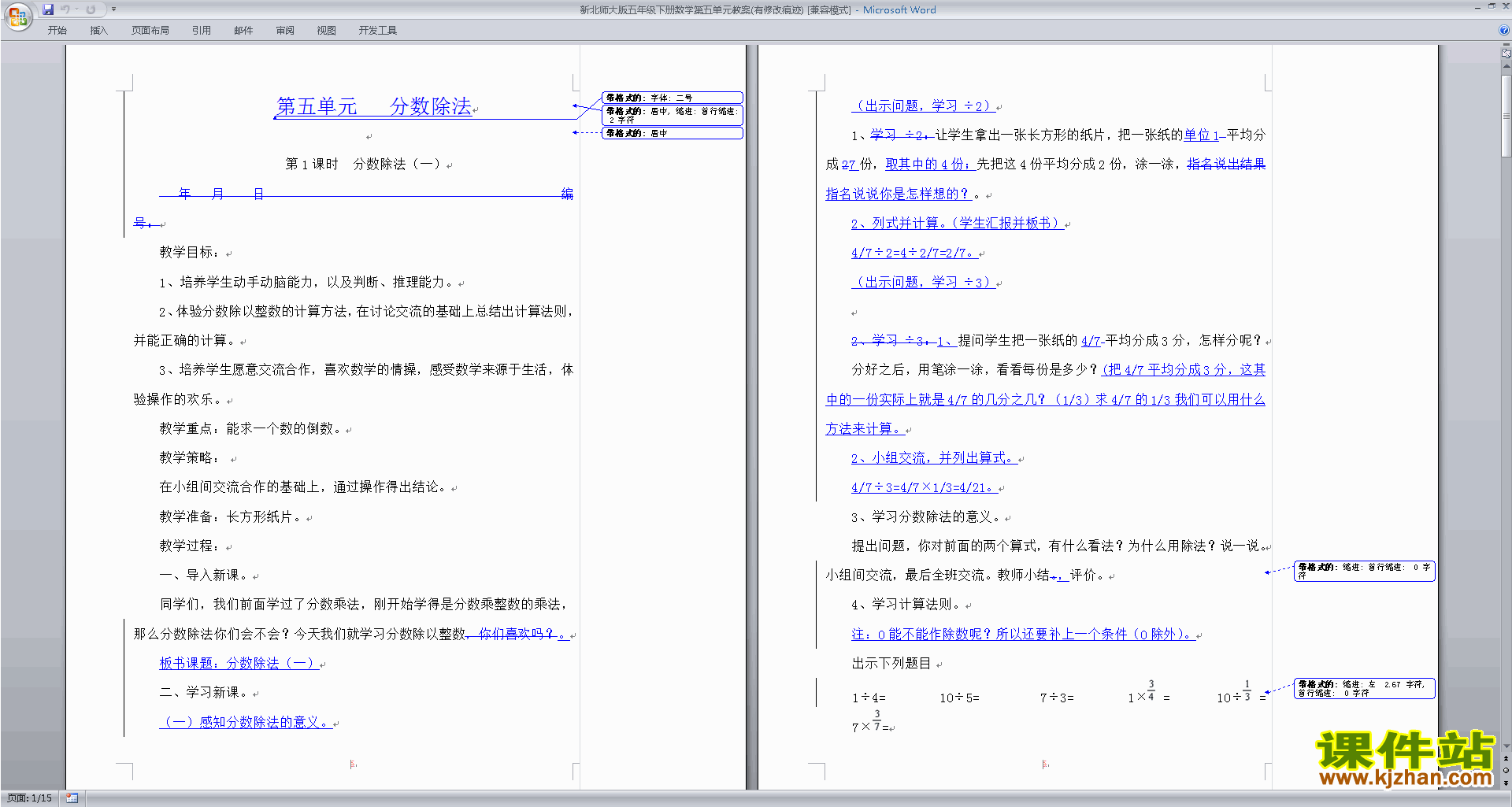Go to previous page with double-arrow button
The image size is (1512, 807).
tap(1506, 758)
